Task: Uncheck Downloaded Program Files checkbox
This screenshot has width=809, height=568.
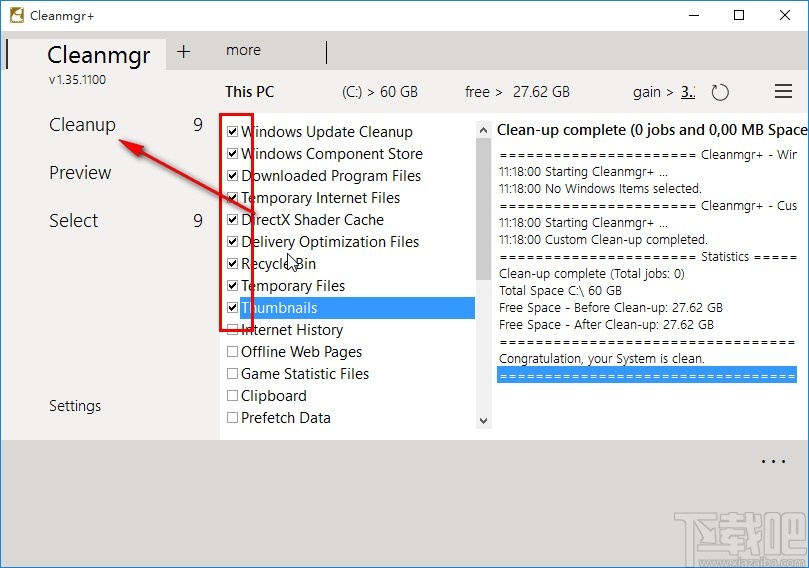Action: pyautogui.click(x=232, y=175)
